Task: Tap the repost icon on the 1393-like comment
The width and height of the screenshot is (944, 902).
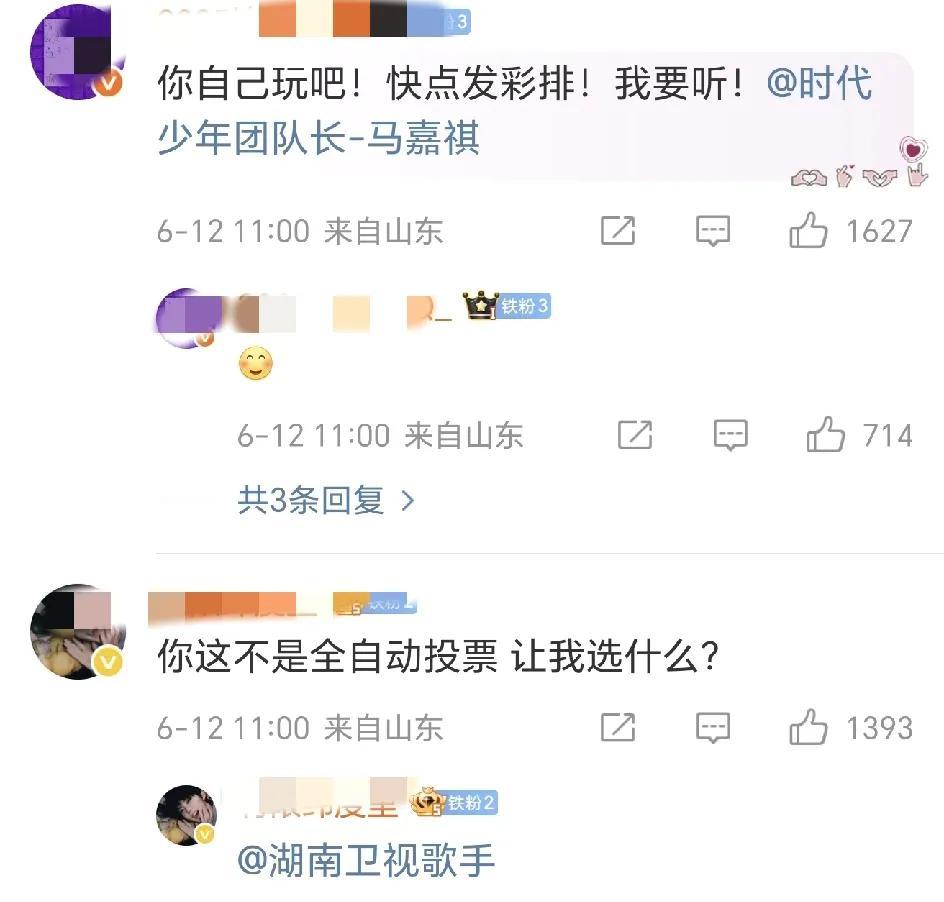Action: 618,727
